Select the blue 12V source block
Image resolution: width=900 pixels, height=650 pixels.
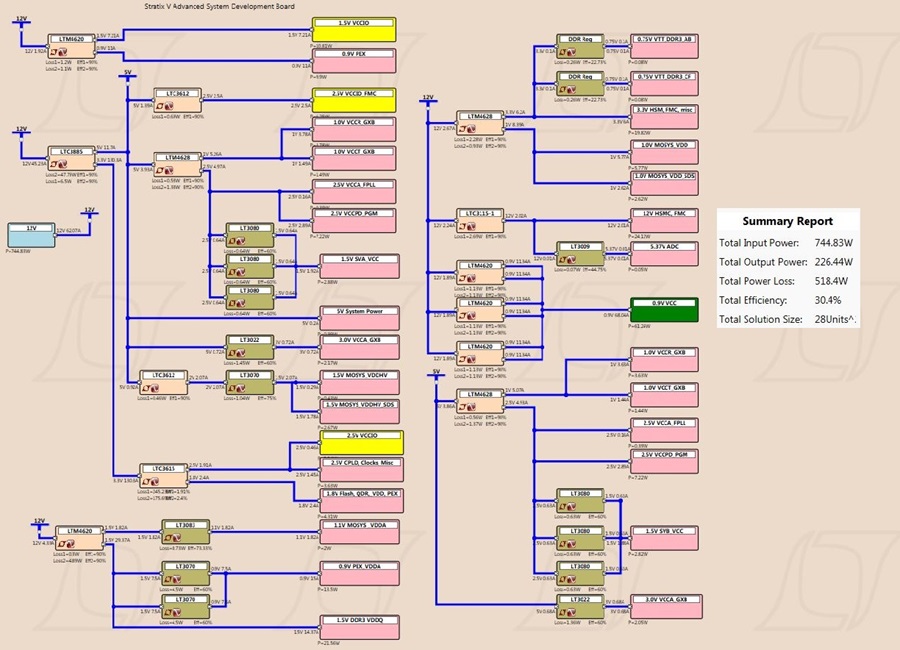click(x=32, y=235)
